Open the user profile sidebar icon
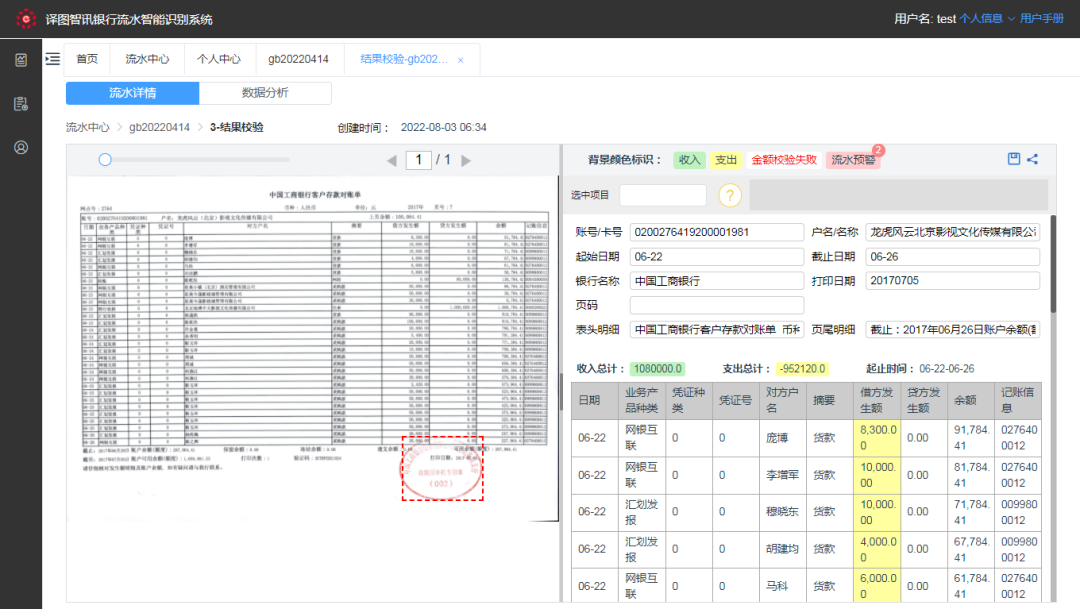1080x609 pixels. 21,148
